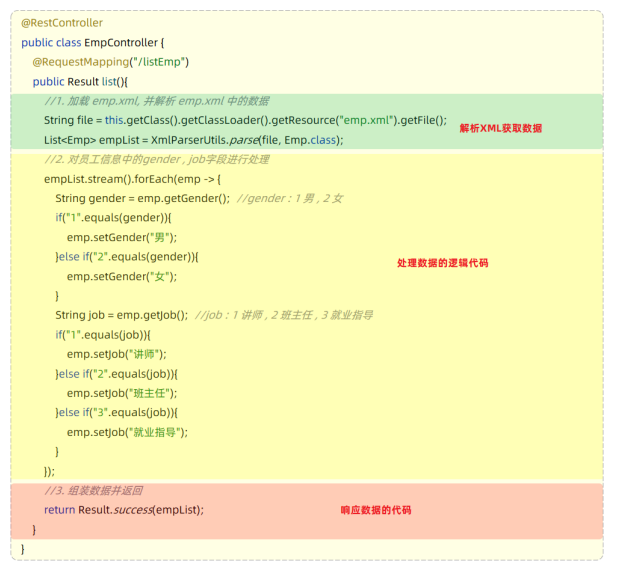Click the 'if("1".equals(gender)){' line
The height and width of the screenshot is (575, 620).
click(113, 218)
